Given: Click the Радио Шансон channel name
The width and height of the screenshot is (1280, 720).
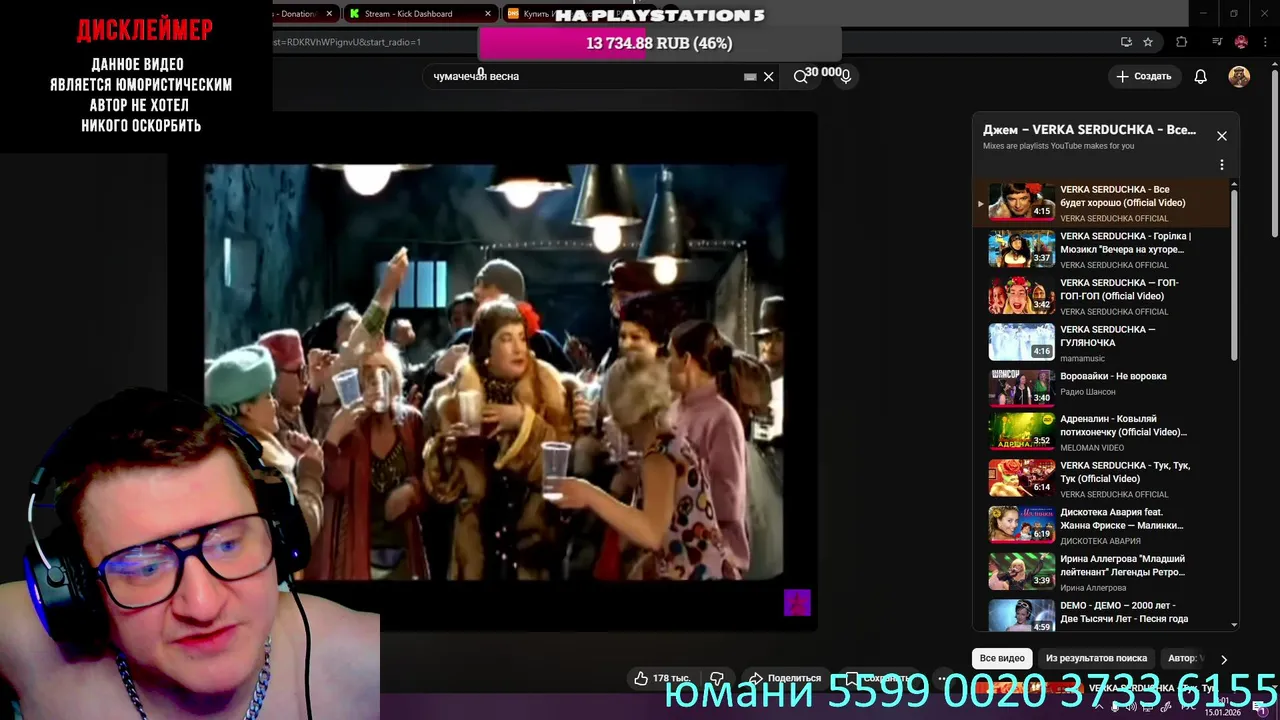Looking at the screenshot, I should [1088, 392].
